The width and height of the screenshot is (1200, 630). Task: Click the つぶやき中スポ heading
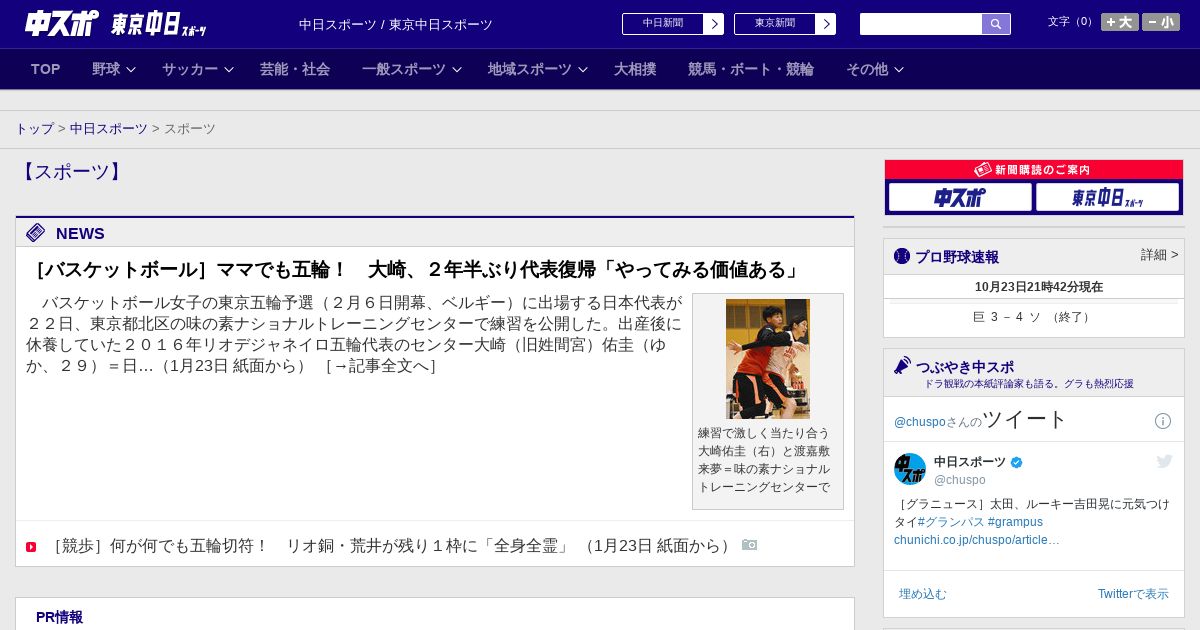(x=965, y=367)
